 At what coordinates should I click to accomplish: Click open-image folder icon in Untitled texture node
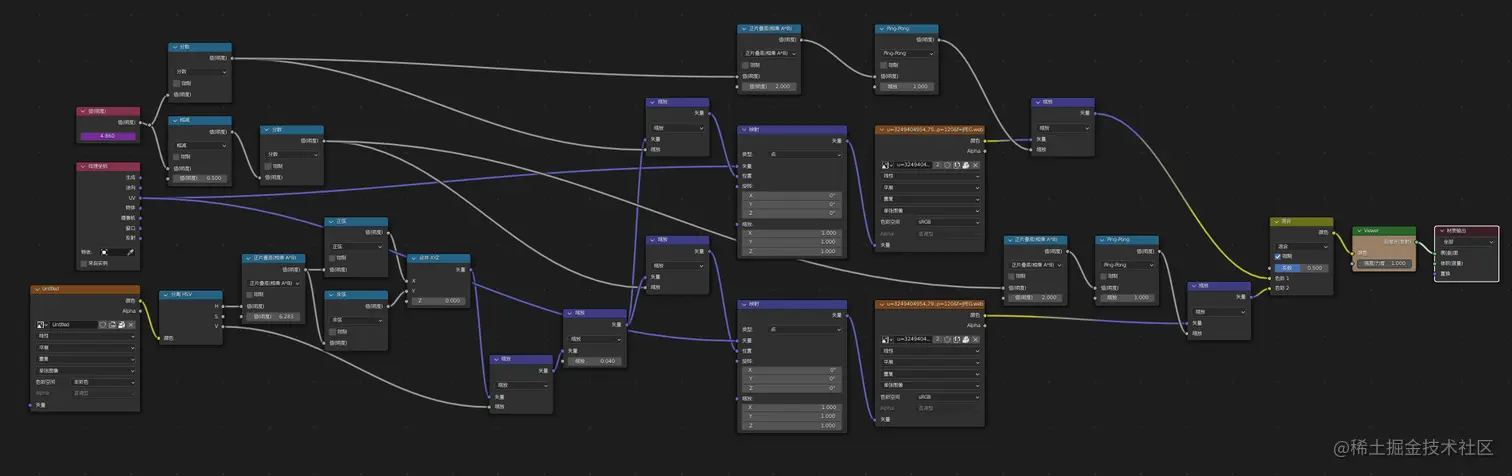(121, 325)
